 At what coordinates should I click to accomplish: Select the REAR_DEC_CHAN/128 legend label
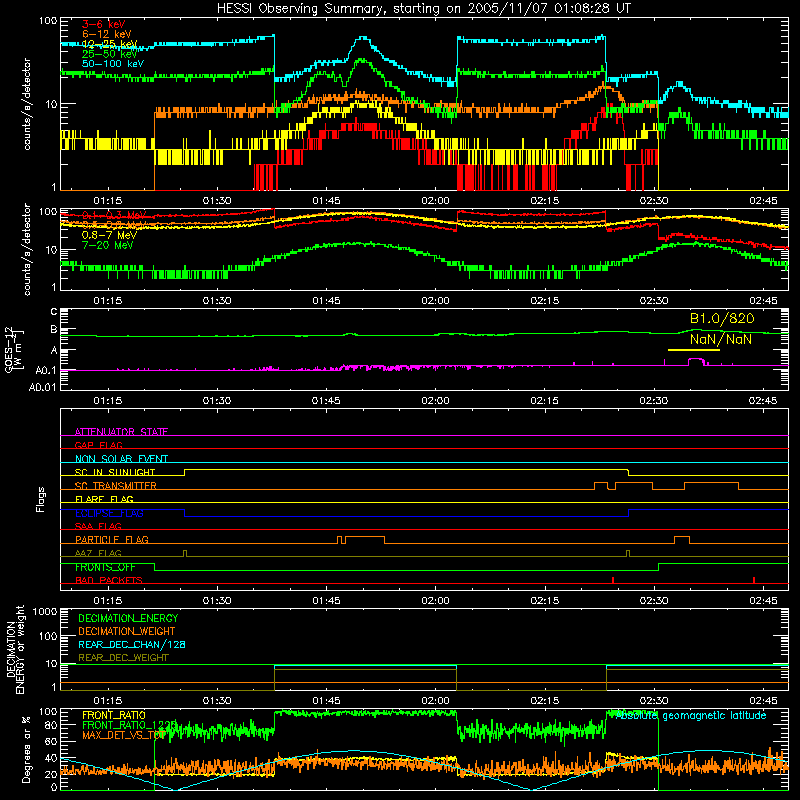[x=132, y=645]
